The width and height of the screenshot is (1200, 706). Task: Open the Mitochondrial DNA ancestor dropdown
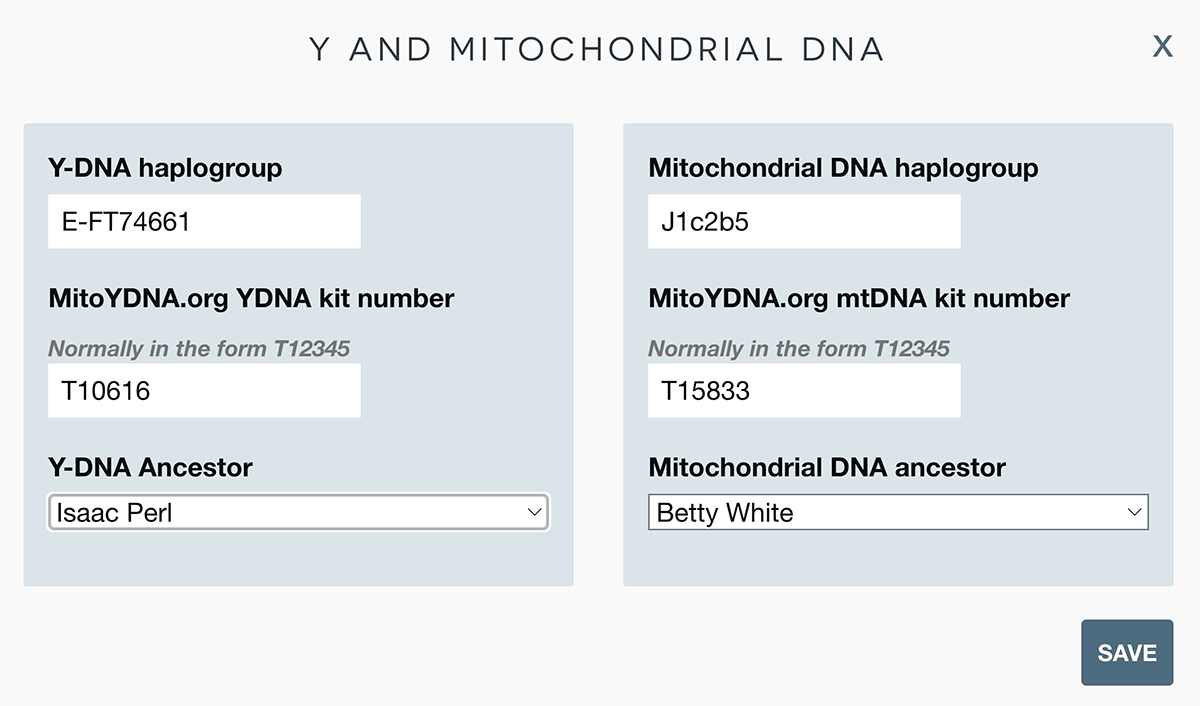898,512
